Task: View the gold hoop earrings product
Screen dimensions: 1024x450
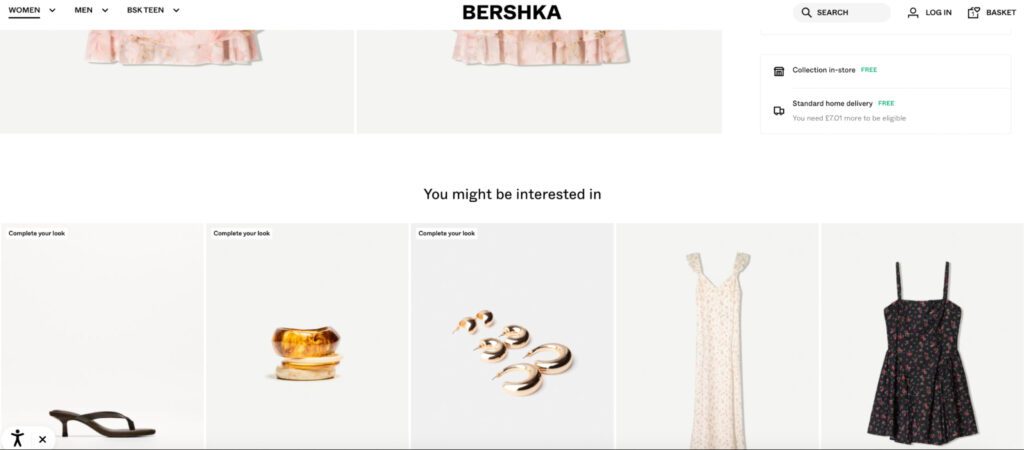Action: 511,353
